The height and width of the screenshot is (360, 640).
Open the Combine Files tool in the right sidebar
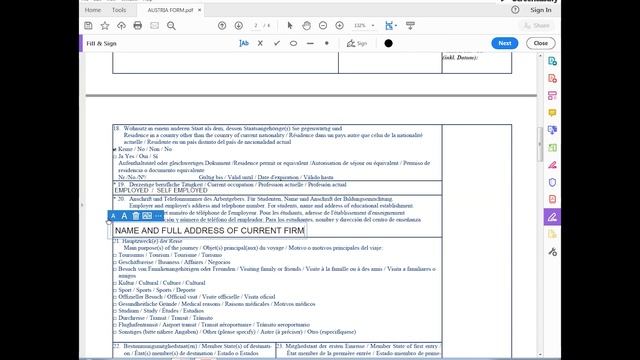(552, 130)
